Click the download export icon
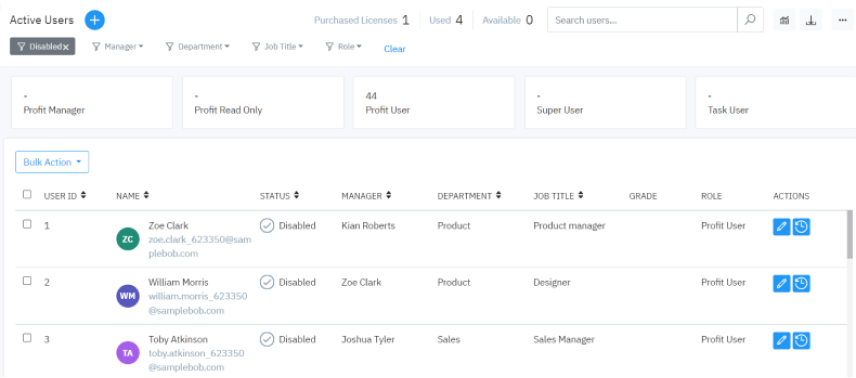The image size is (856, 378). pyautogui.click(x=811, y=20)
